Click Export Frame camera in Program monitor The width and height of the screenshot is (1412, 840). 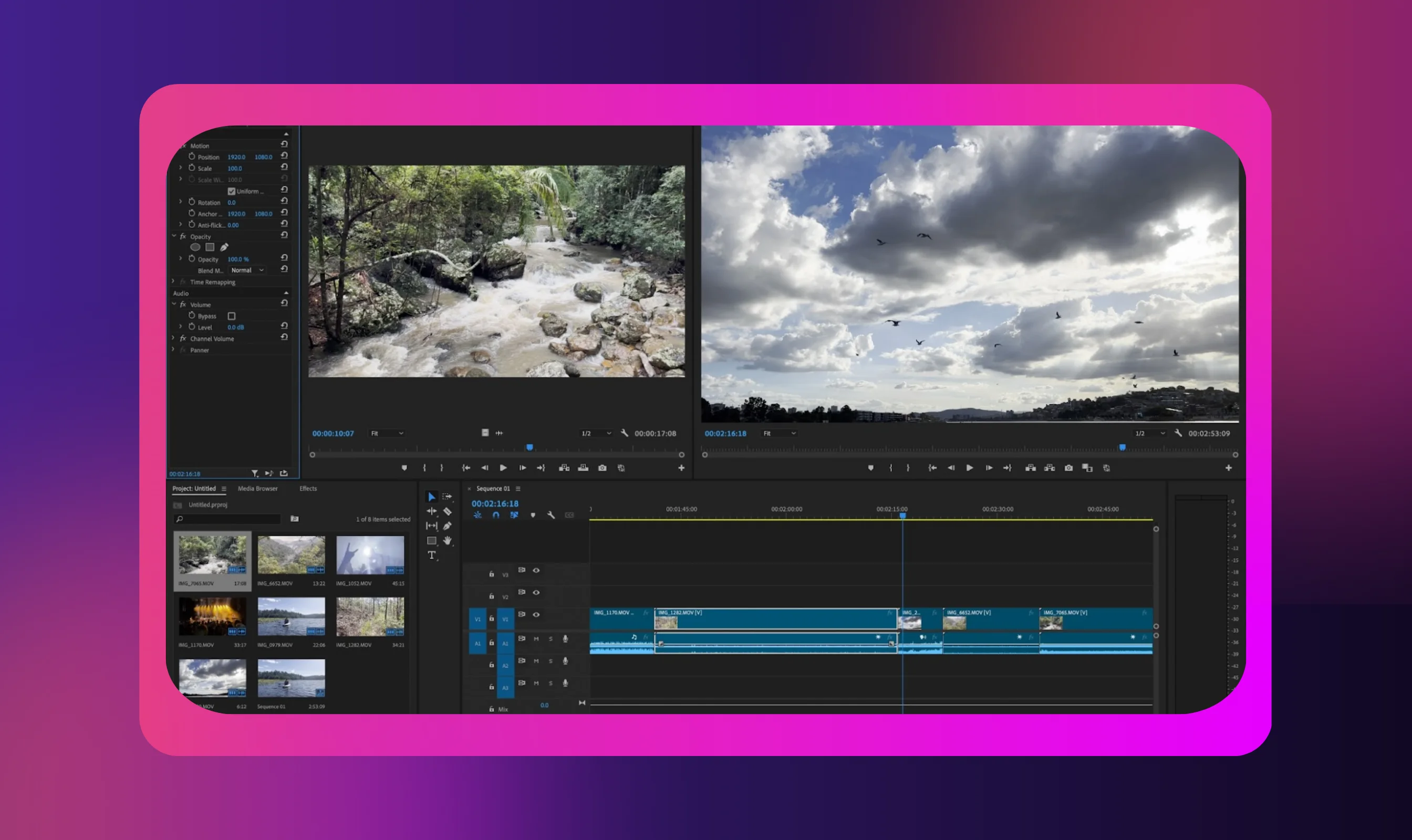point(1068,468)
